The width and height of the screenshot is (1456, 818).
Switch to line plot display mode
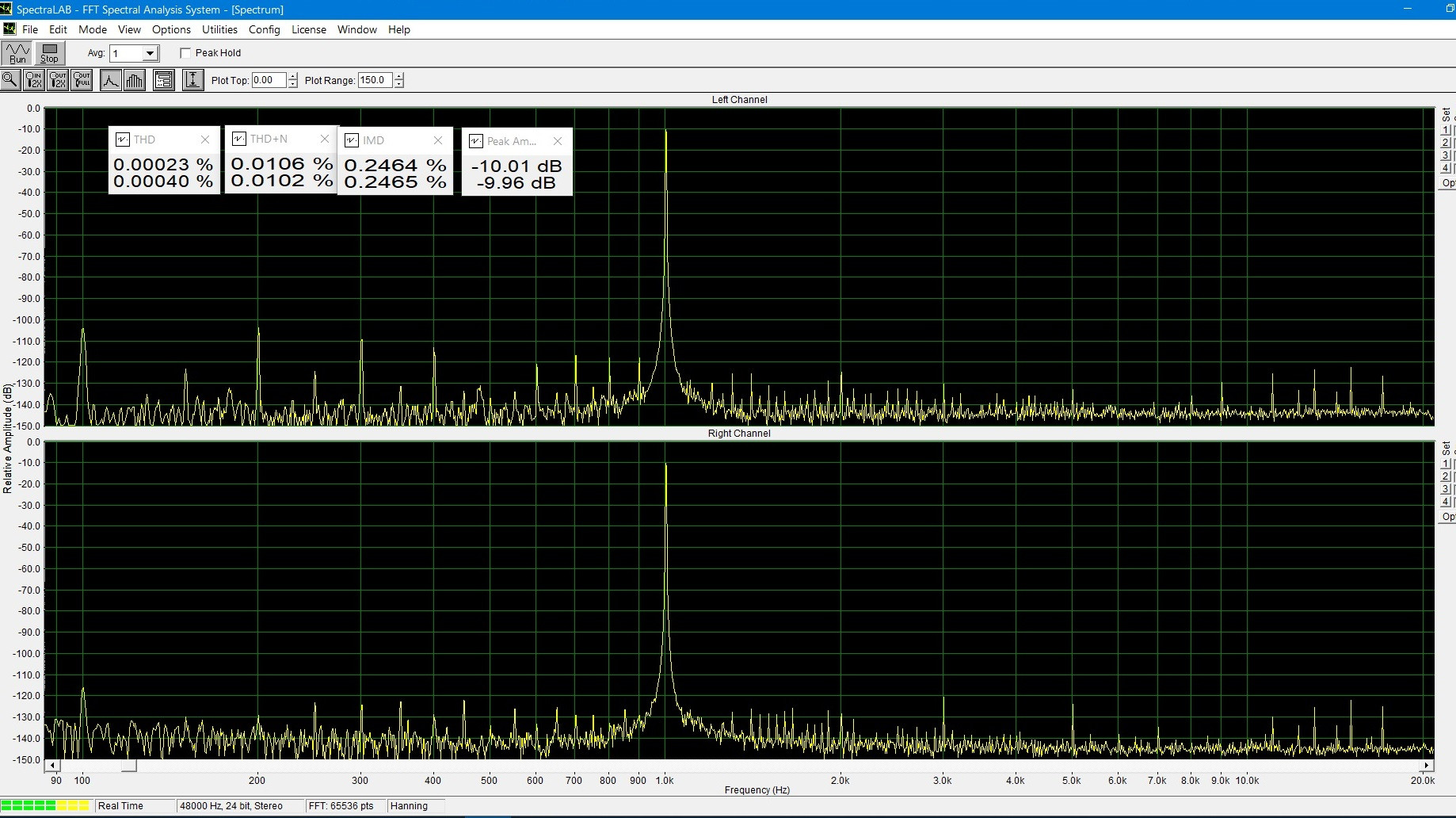111,80
